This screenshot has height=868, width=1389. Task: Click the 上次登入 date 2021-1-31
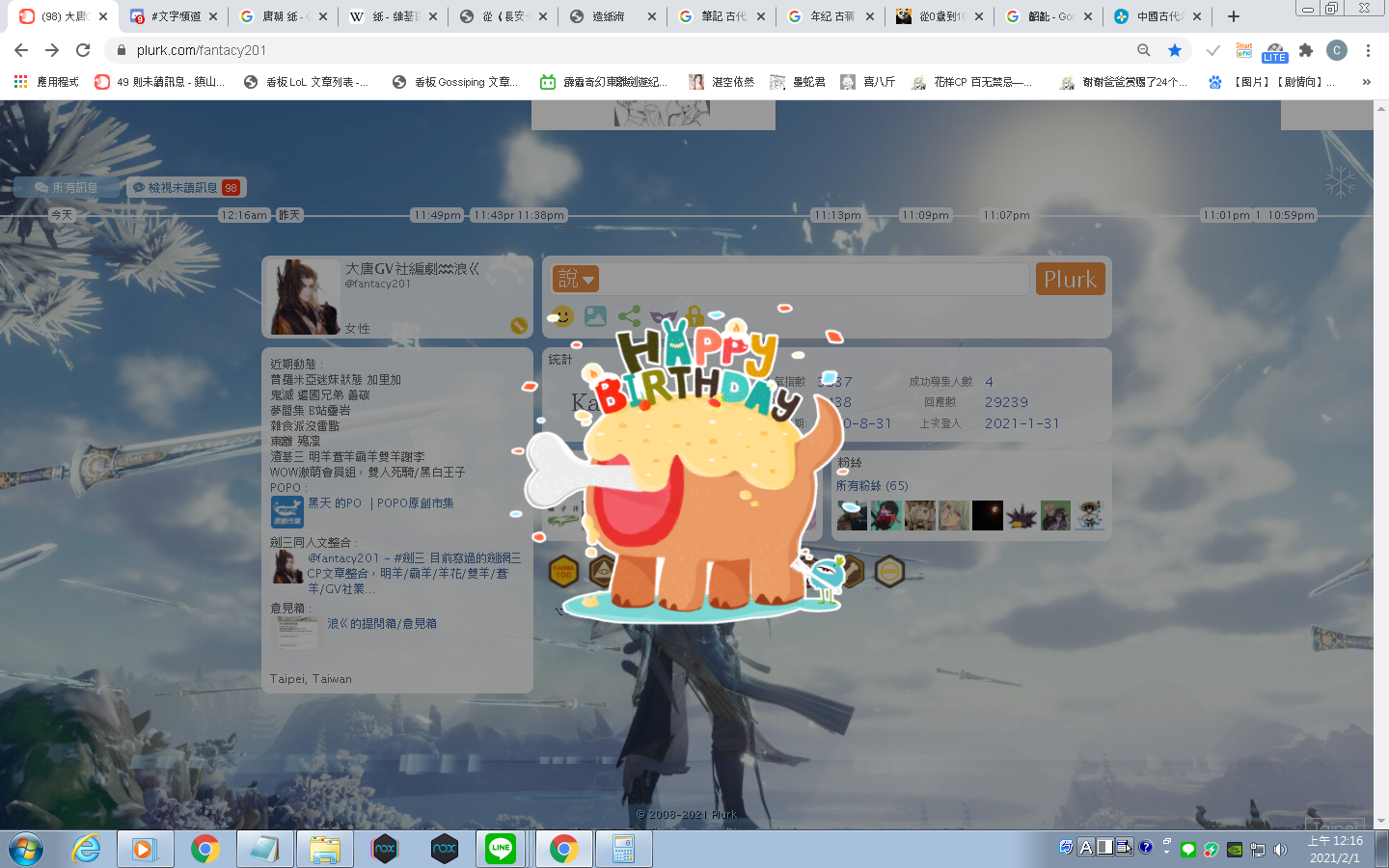(1021, 423)
